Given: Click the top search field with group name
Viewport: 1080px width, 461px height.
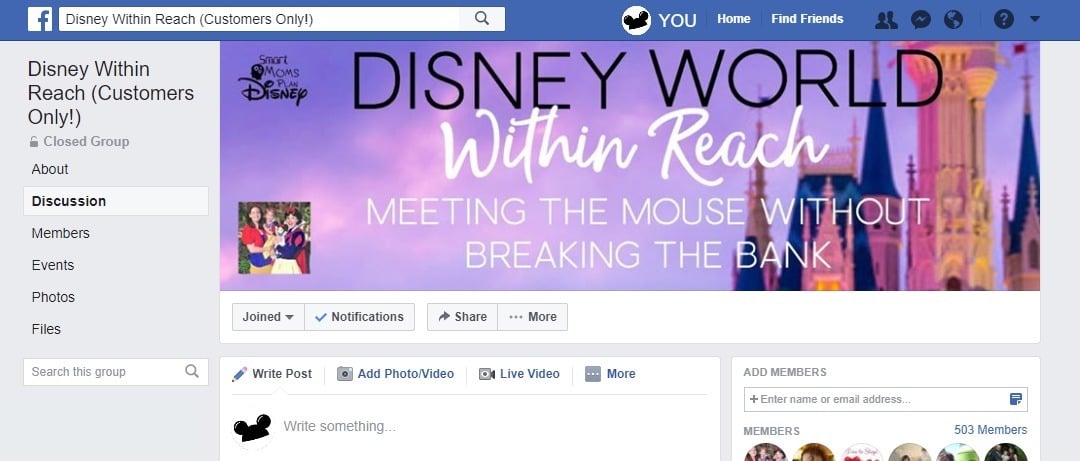Looking at the screenshot, I should (x=259, y=19).
